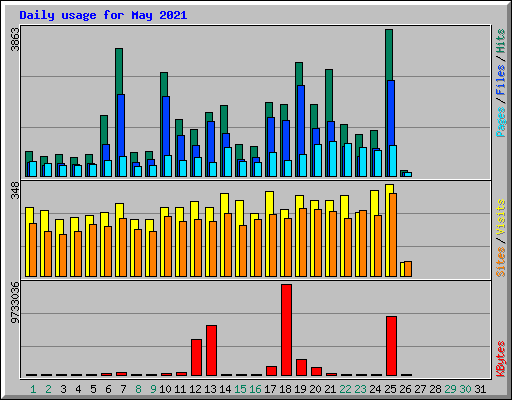Click day 27 on the x-axis
Image resolution: width=512 pixels, height=400 pixels.
tap(420, 389)
